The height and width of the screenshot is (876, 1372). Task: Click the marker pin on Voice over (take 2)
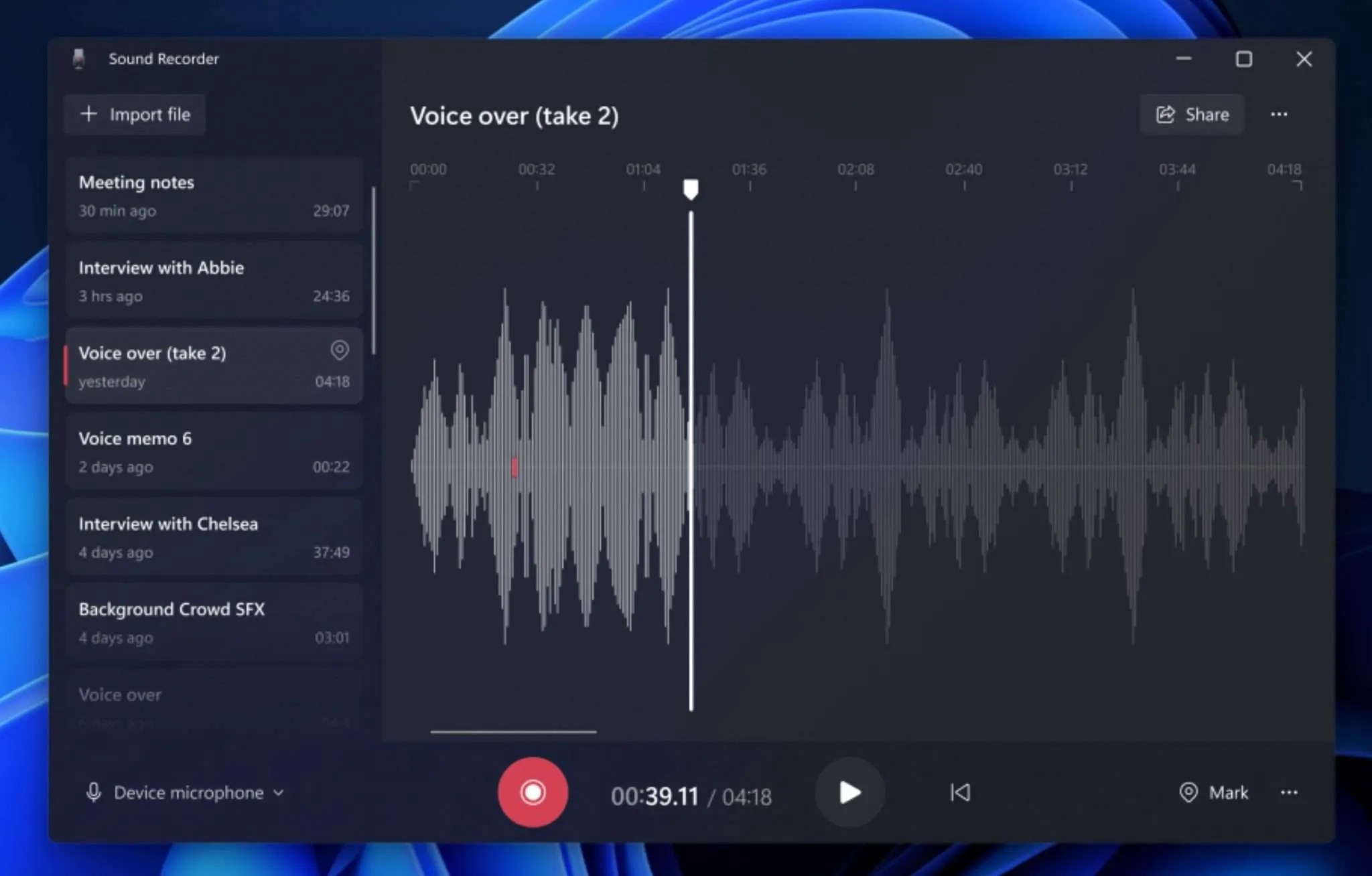[340, 350]
